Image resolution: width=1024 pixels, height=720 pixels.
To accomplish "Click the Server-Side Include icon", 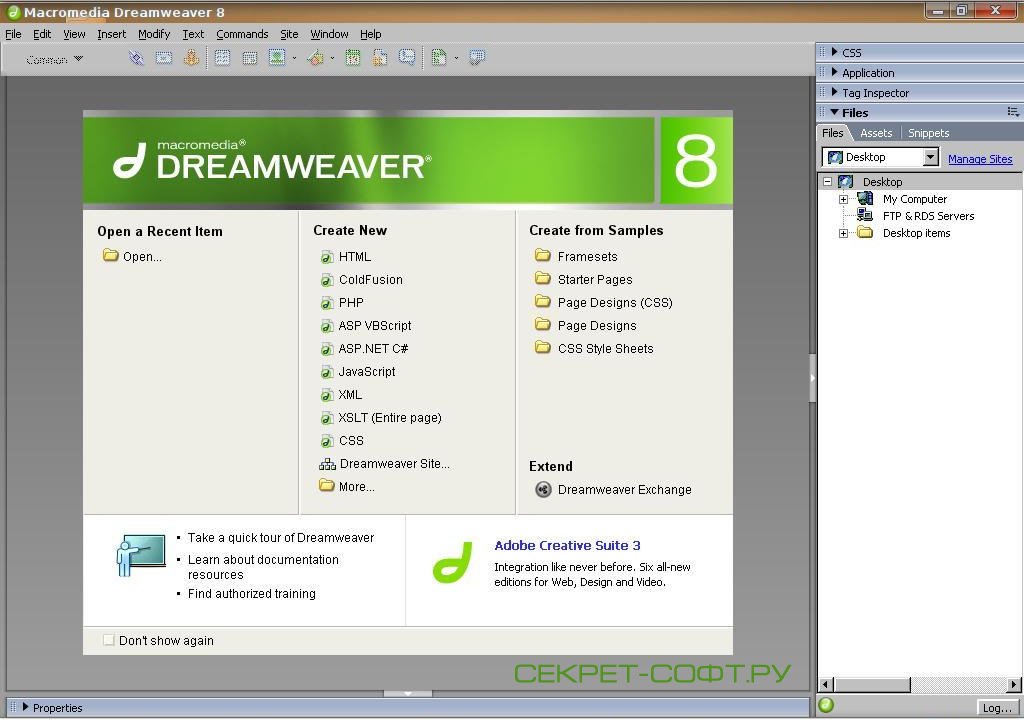I will click(x=379, y=58).
